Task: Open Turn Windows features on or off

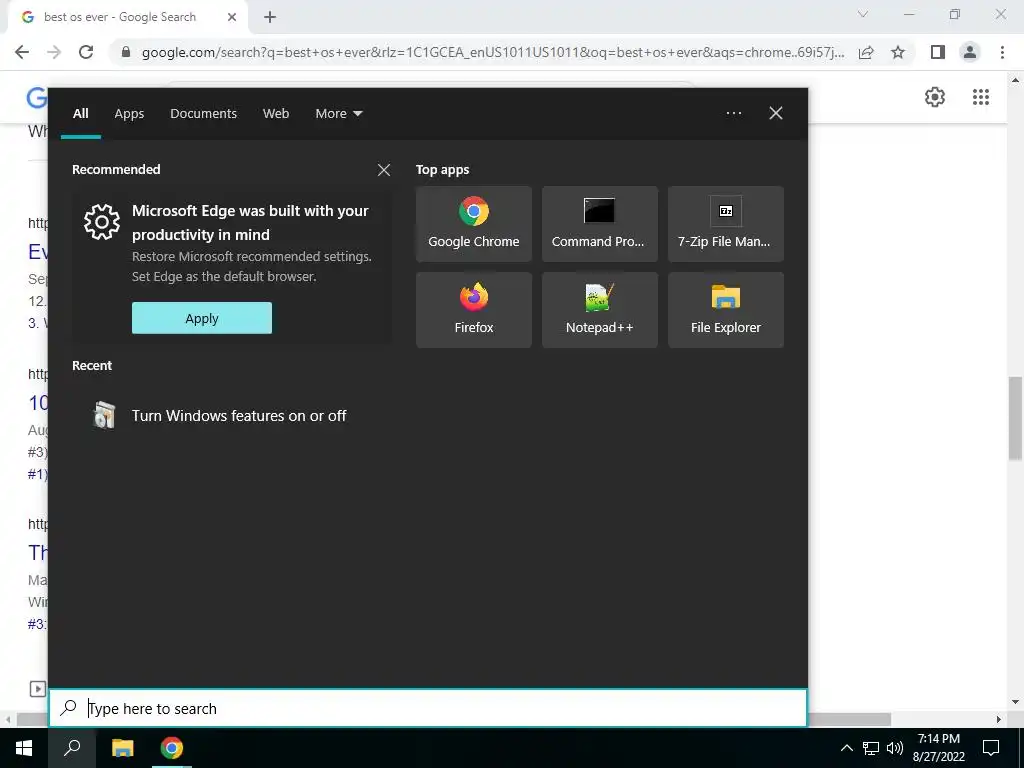Action: (x=232, y=416)
